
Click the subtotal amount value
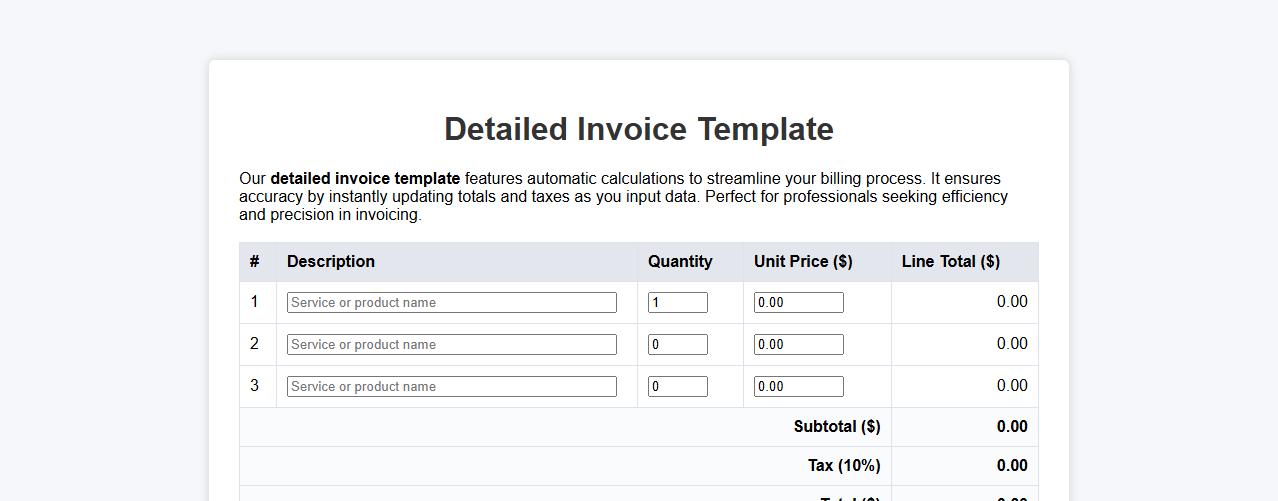pos(1012,427)
